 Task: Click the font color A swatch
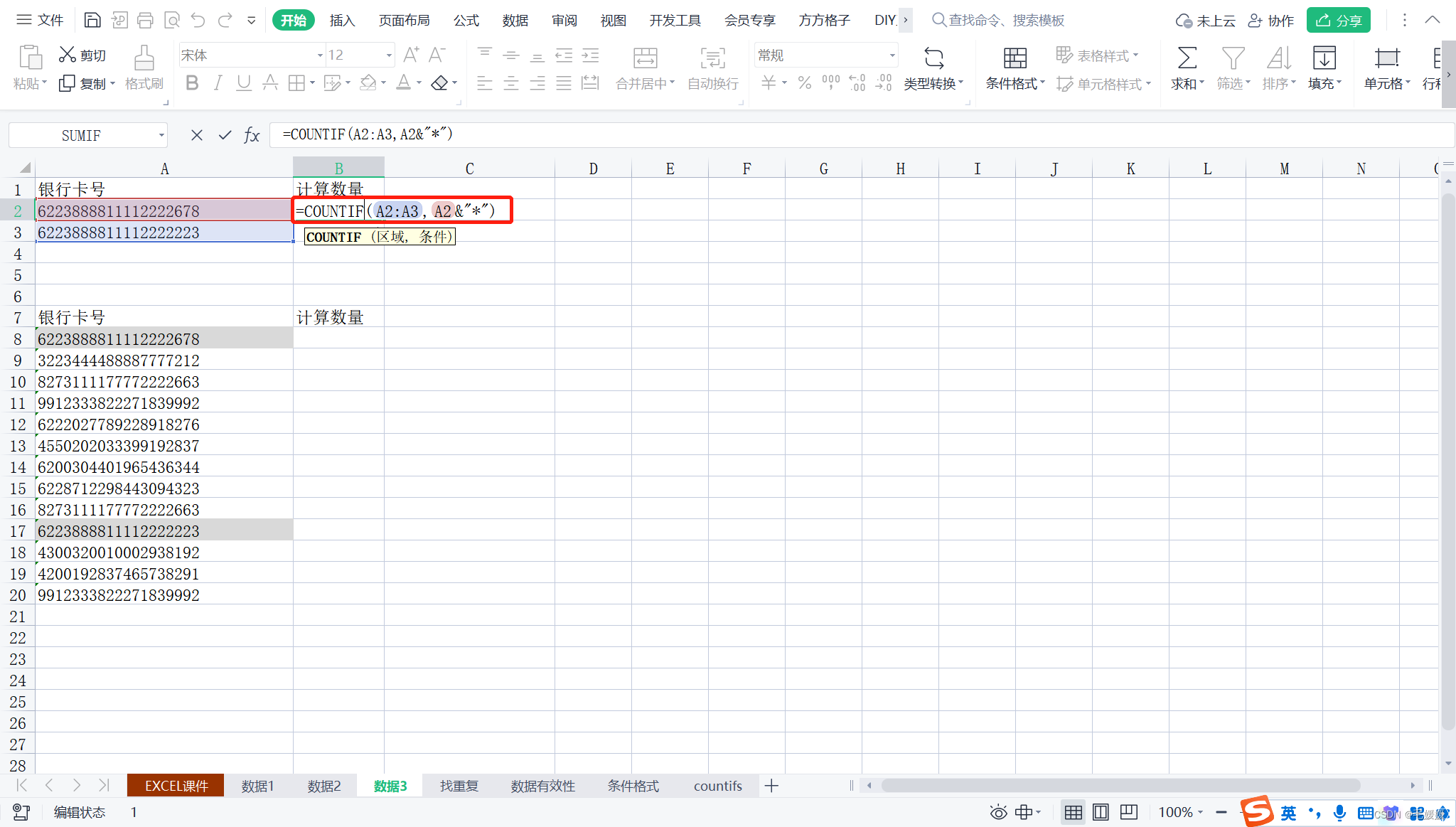click(x=403, y=83)
